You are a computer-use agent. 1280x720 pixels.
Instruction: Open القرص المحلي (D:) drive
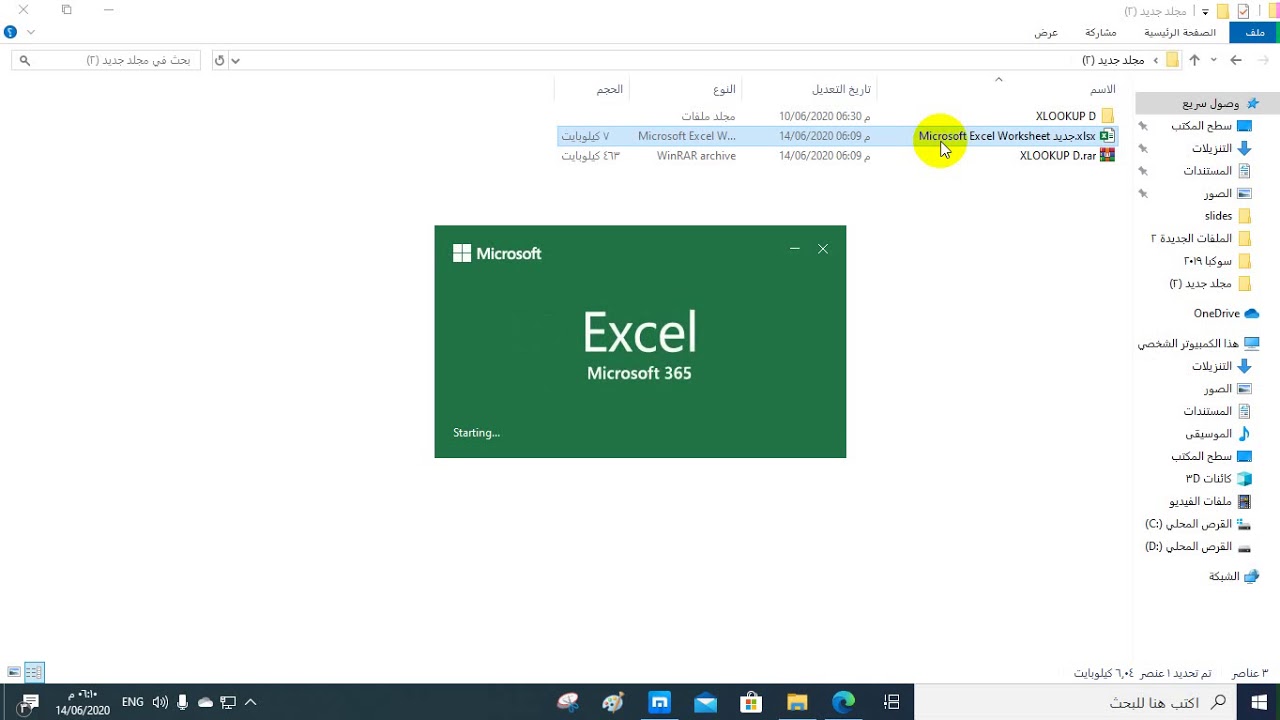click(1198, 547)
